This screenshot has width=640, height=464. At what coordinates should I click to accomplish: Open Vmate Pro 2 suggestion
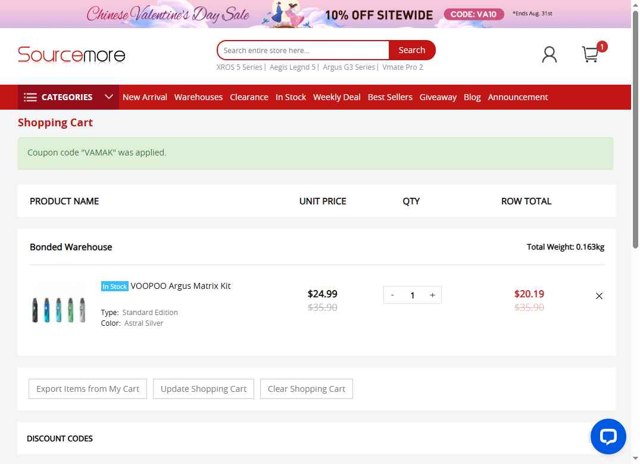click(x=402, y=67)
